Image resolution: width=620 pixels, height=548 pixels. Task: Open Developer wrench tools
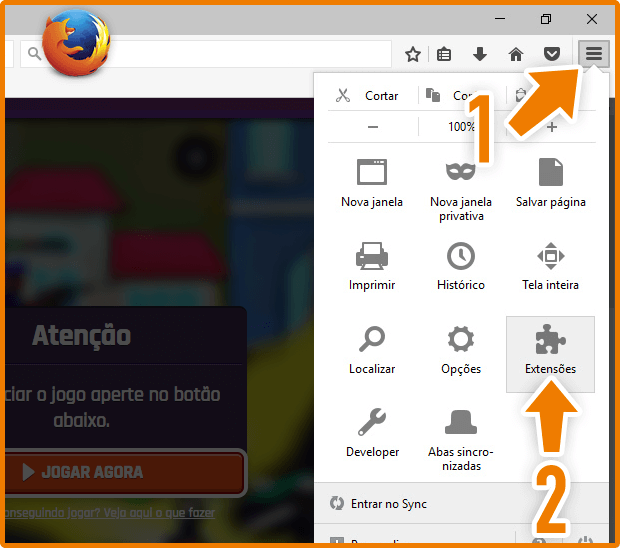pos(372,433)
